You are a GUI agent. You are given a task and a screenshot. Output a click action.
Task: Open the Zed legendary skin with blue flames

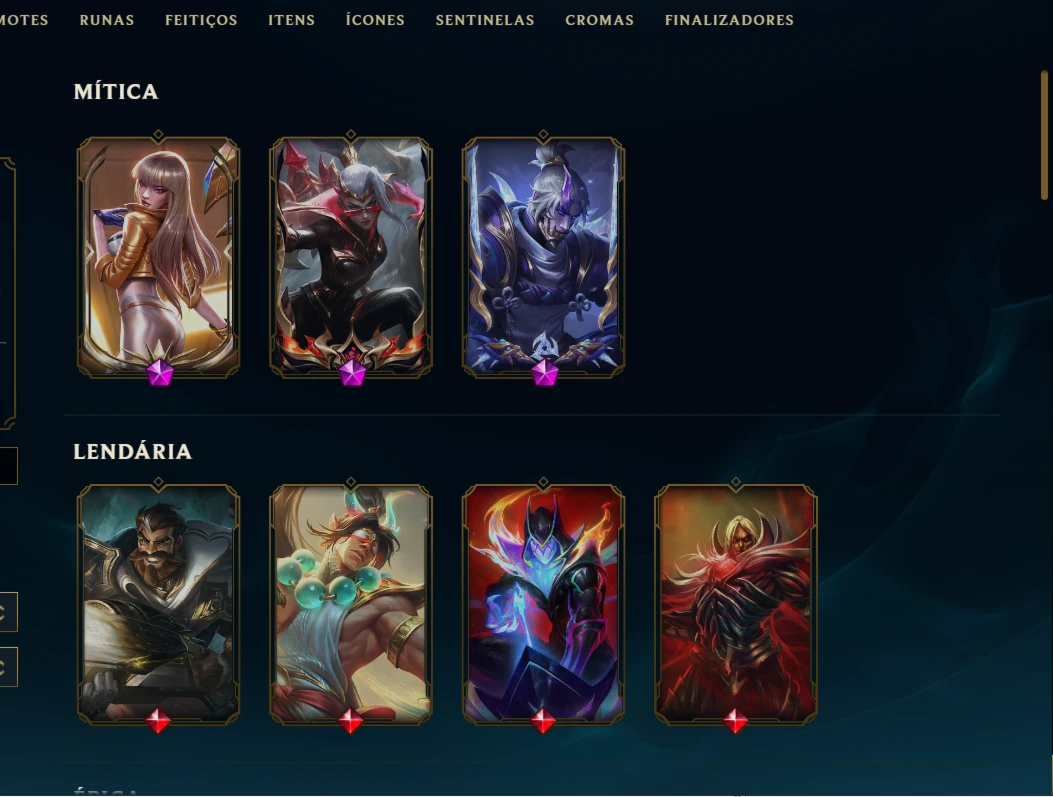pyautogui.click(x=543, y=604)
